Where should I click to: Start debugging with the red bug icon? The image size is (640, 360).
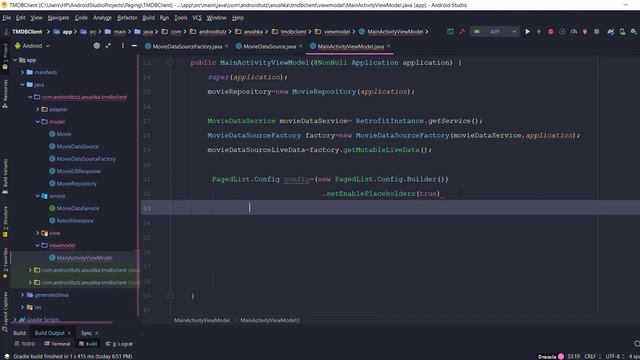tap(550, 31)
